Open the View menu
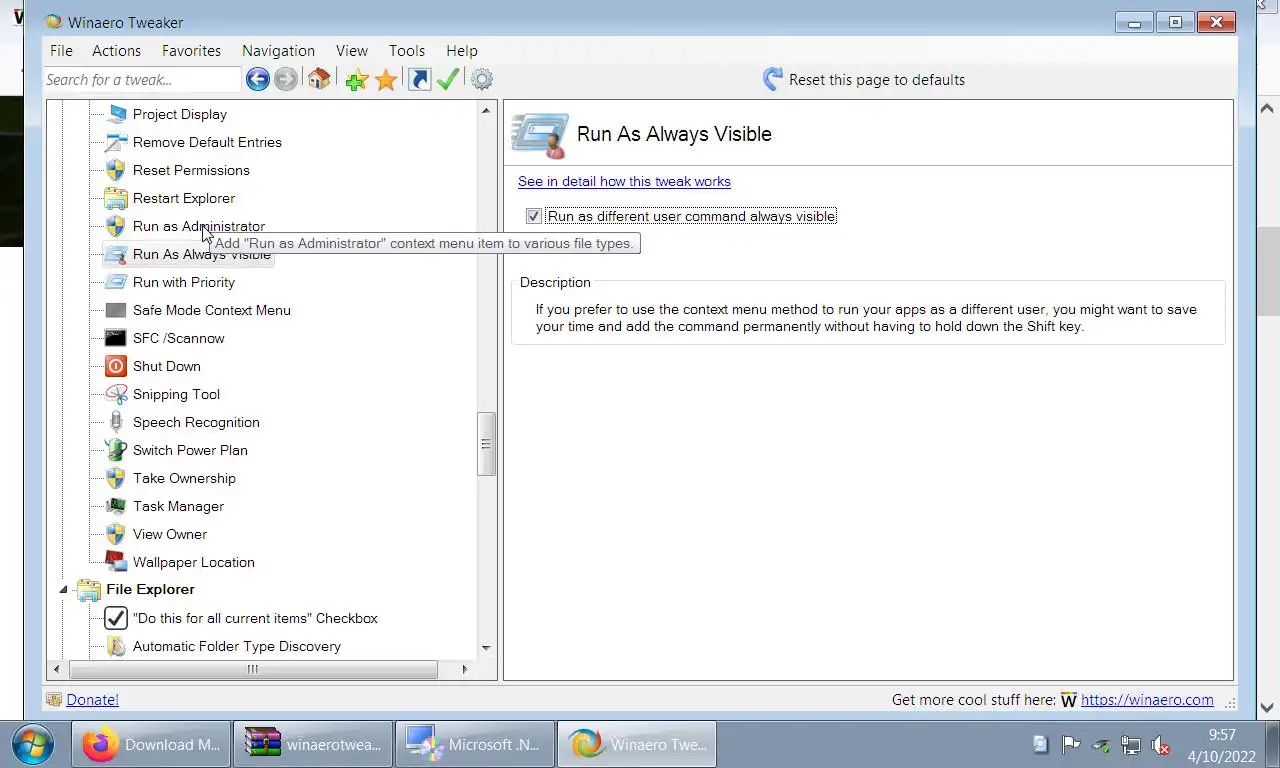The width and height of the screenshot is (1280, 768). click(352, 50)
